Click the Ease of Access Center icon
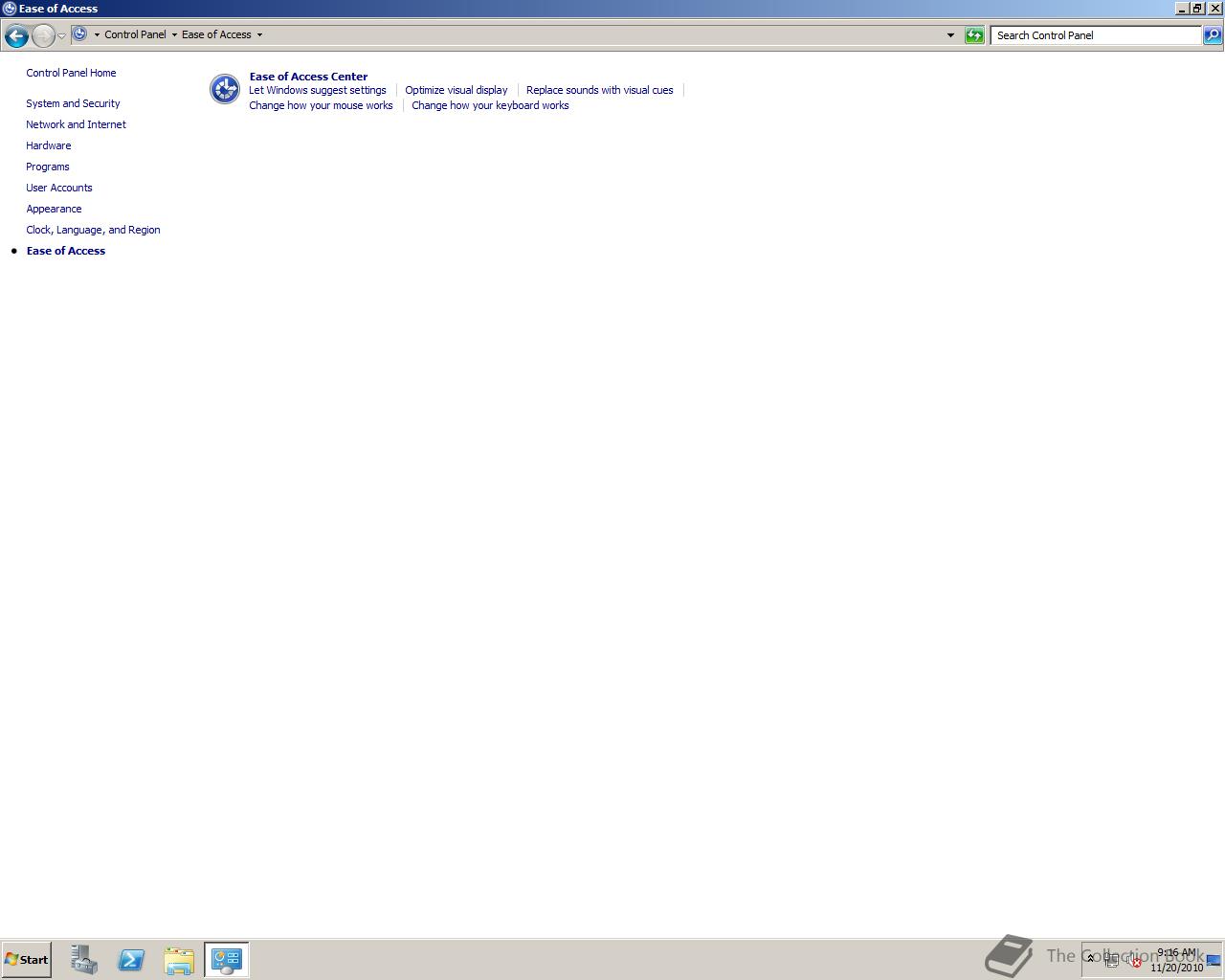 pos(225,89)
